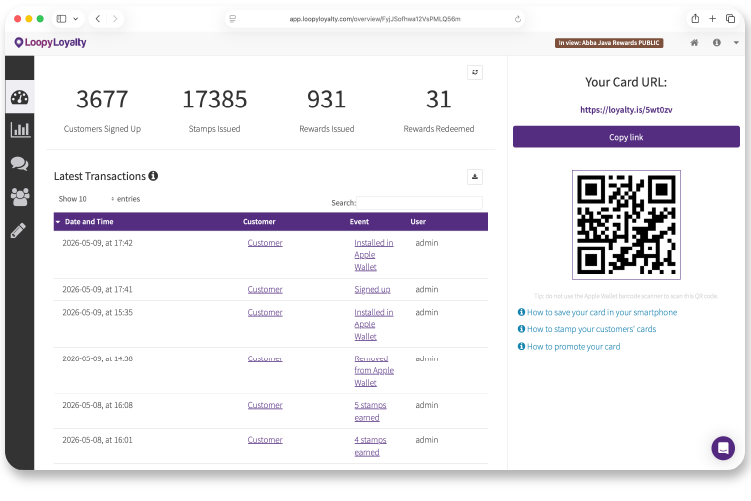
Task: Open the bar chart analytics sidebar icon
Action: pos(20,130)
